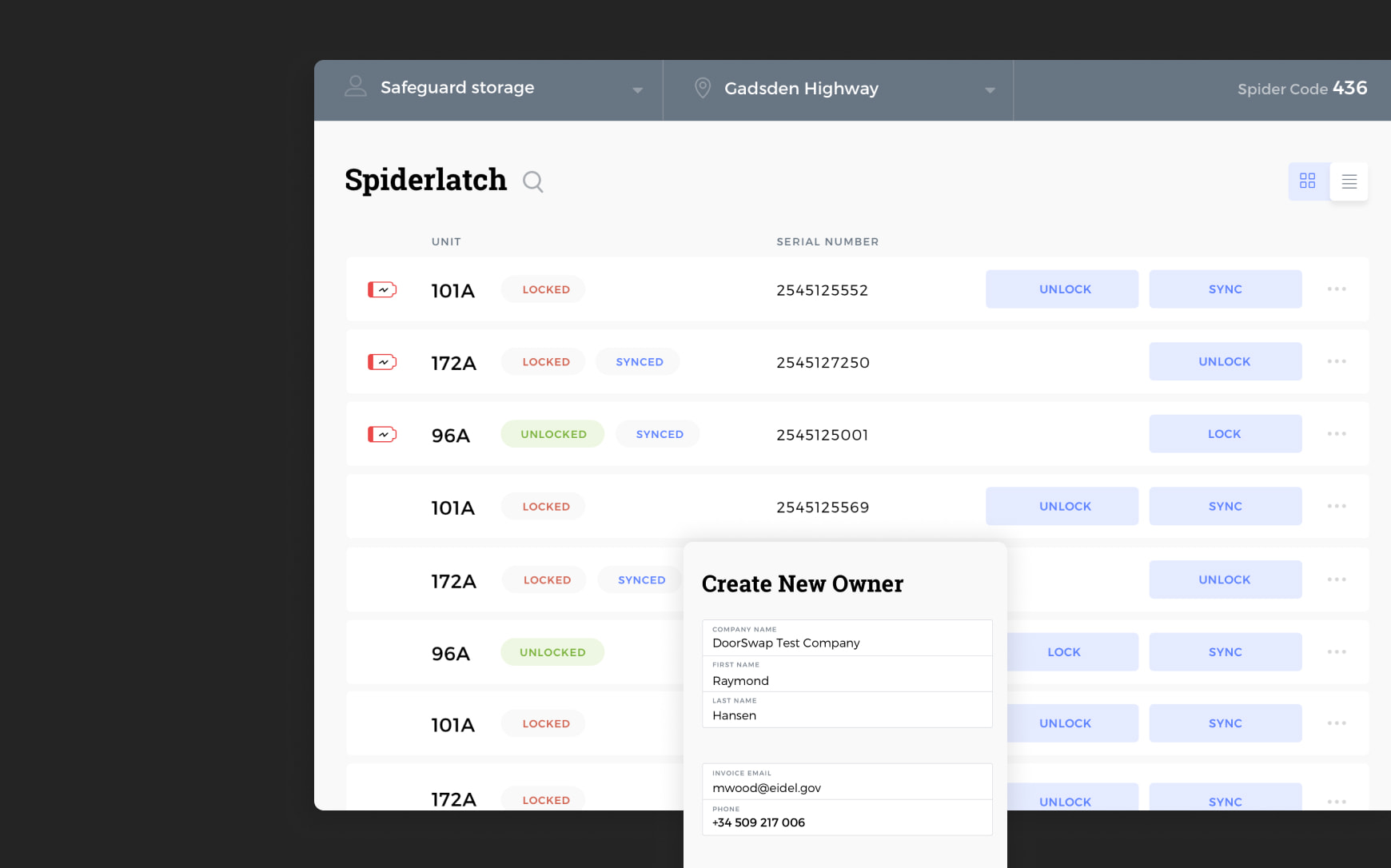Click the Phone number field
Image resolution: width=1391 pixels, height=868 pixels.
(x=847, y=818)
